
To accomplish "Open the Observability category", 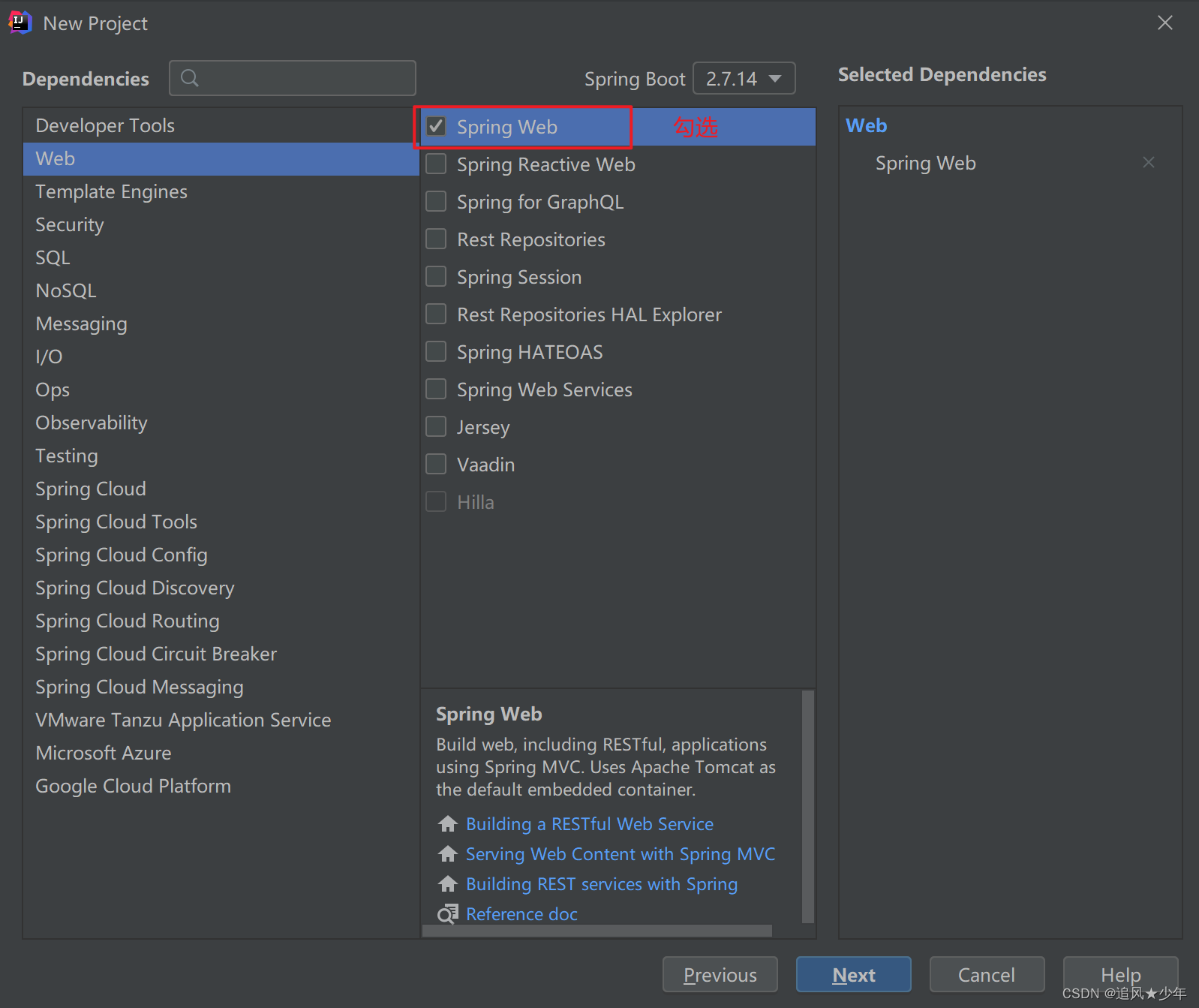I will (221, 423).
